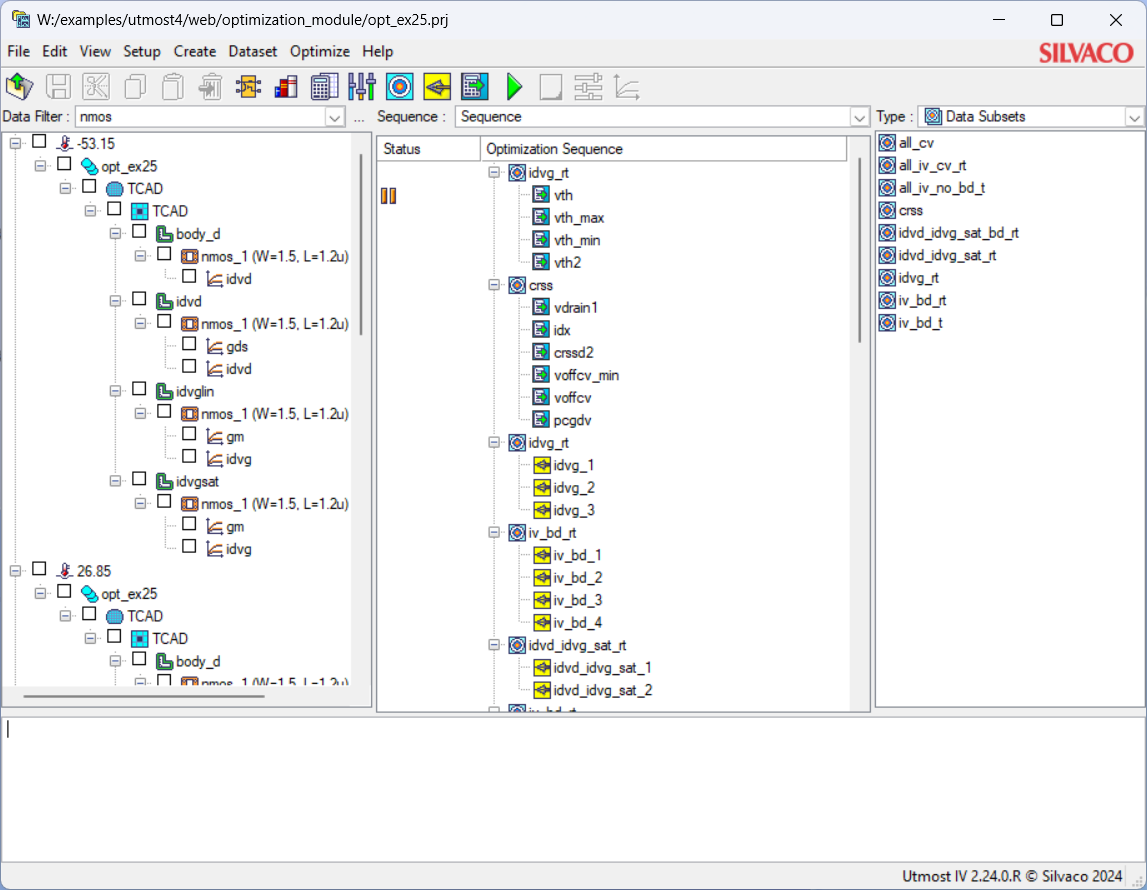Click the data tree horizontal scrollbar
1147x890 pixels.
143,696
